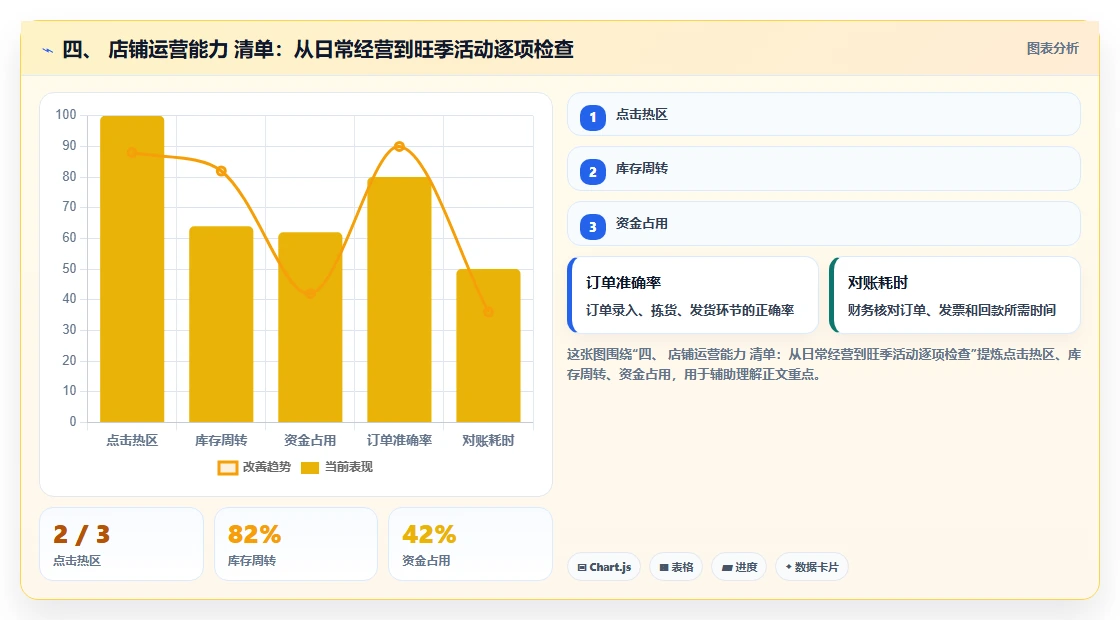The width and height of the screenshot is (1120, 620).
Task: Click the blue number 2 badge
Action: [593, 171]
